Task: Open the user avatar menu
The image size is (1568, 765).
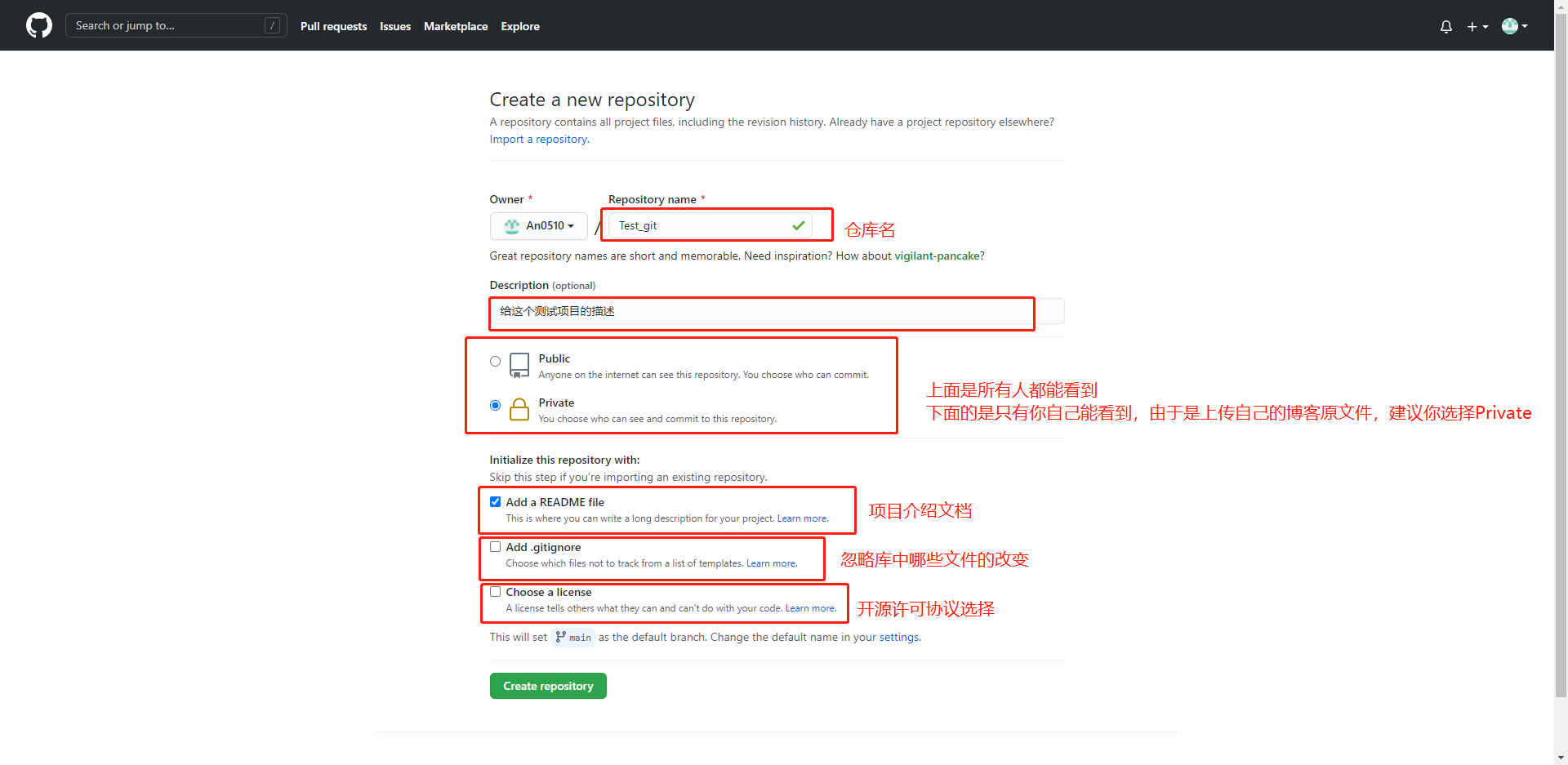Action: pos(1514,26)
